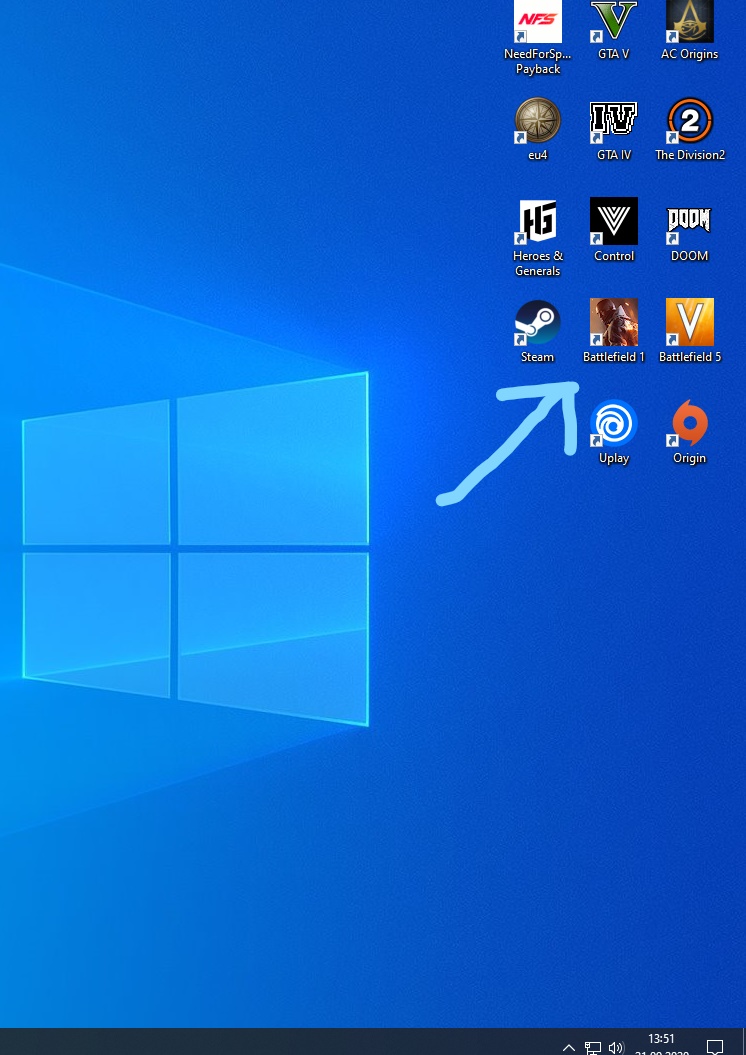Select the eu4 compass icon

click(537, 120)
